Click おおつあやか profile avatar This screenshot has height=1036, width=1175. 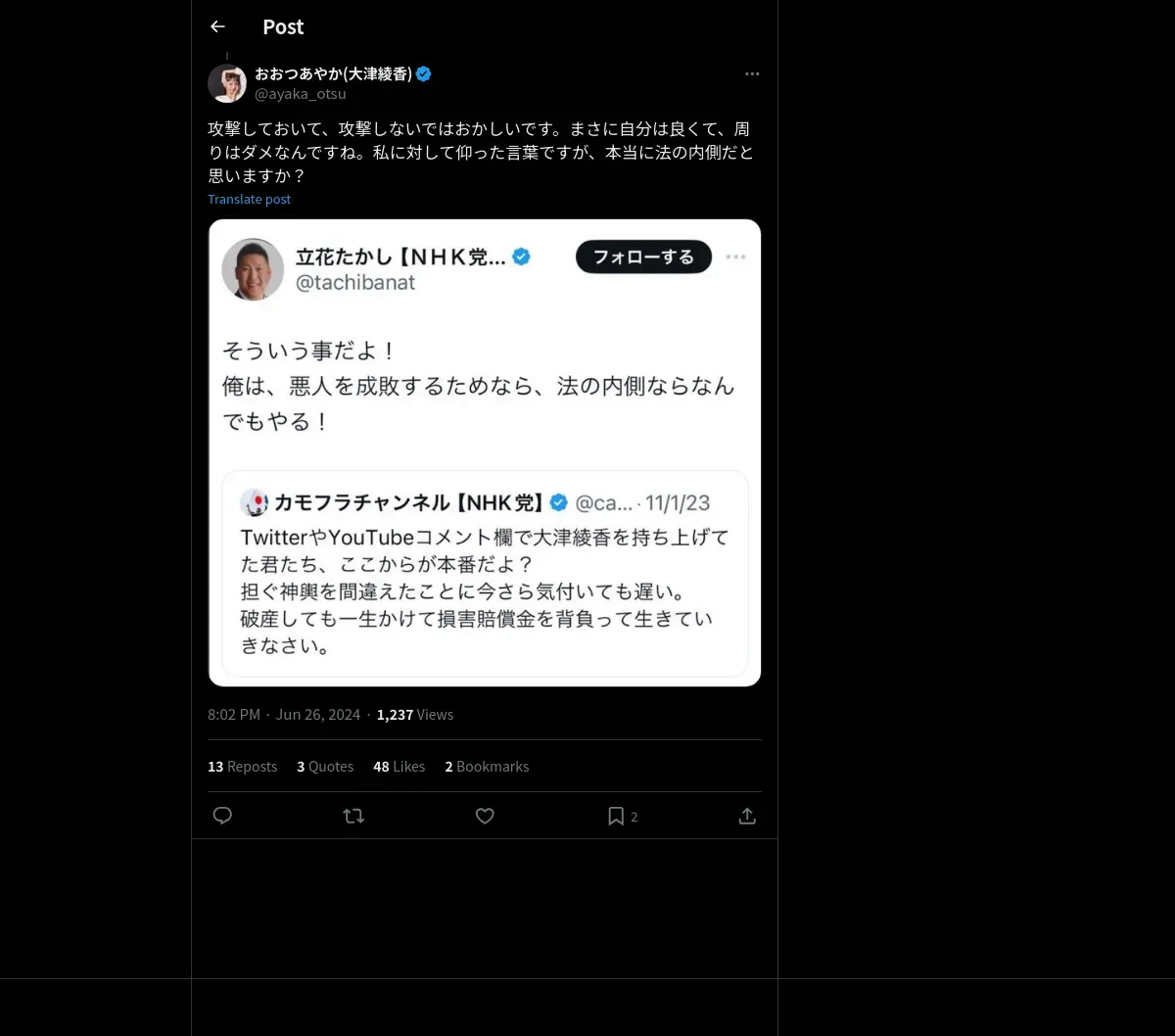(227, 83)
